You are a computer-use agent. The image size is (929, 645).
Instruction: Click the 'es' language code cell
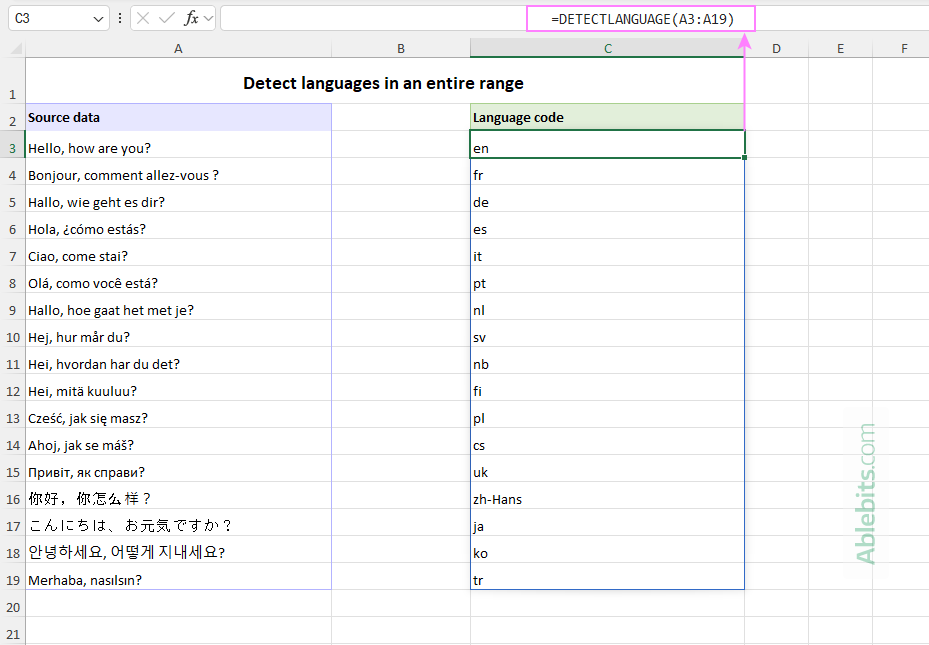607,226
